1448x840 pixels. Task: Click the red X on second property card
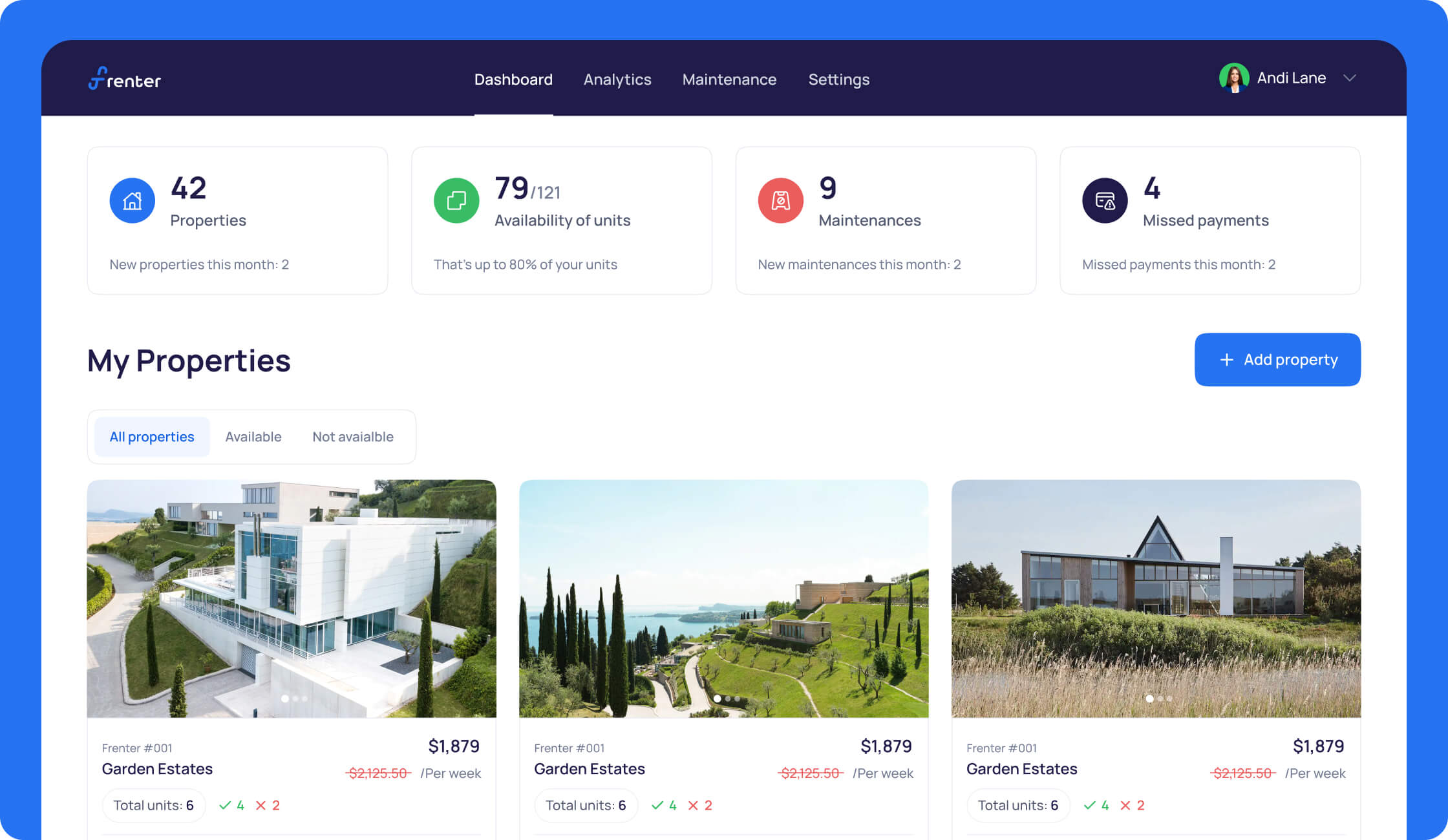point(693,805)
